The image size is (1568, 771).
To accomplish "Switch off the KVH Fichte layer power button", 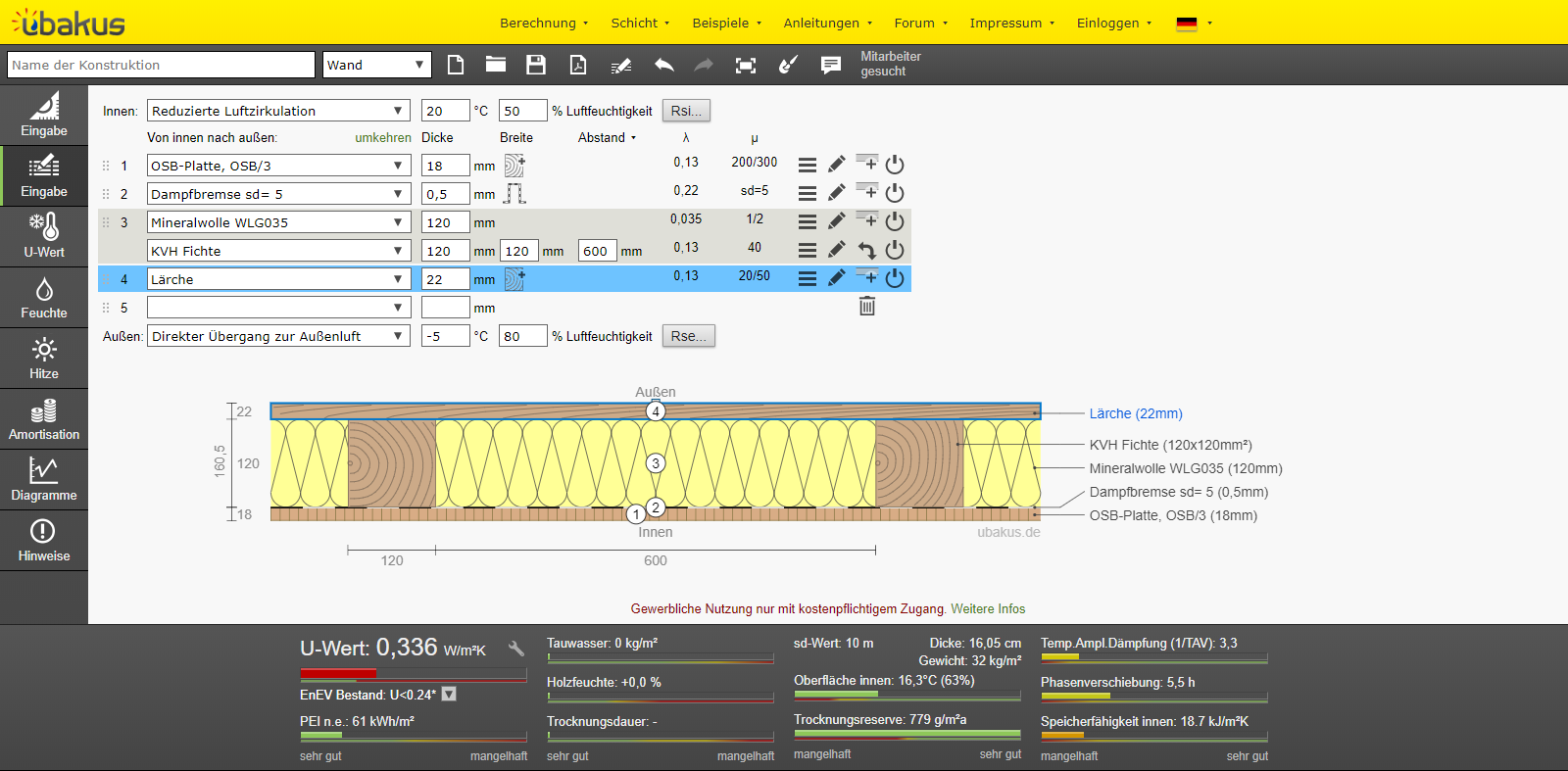I will tap(895, 250).
